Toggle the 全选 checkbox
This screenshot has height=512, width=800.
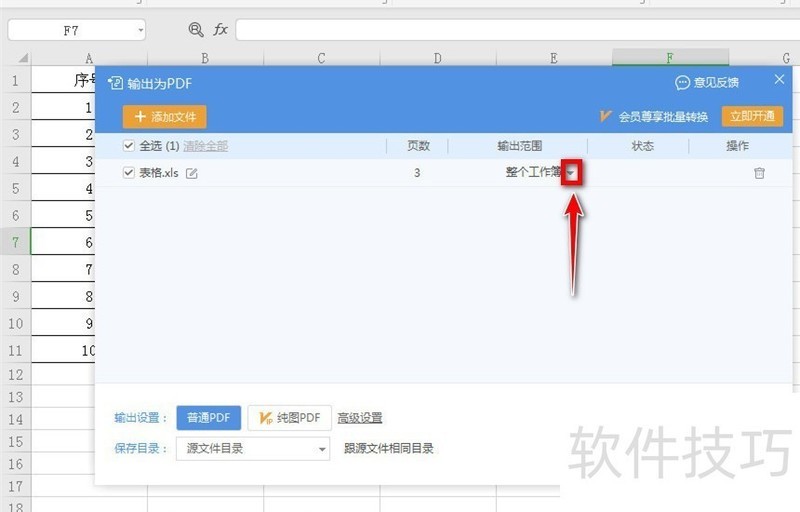[x=129, y=146]
